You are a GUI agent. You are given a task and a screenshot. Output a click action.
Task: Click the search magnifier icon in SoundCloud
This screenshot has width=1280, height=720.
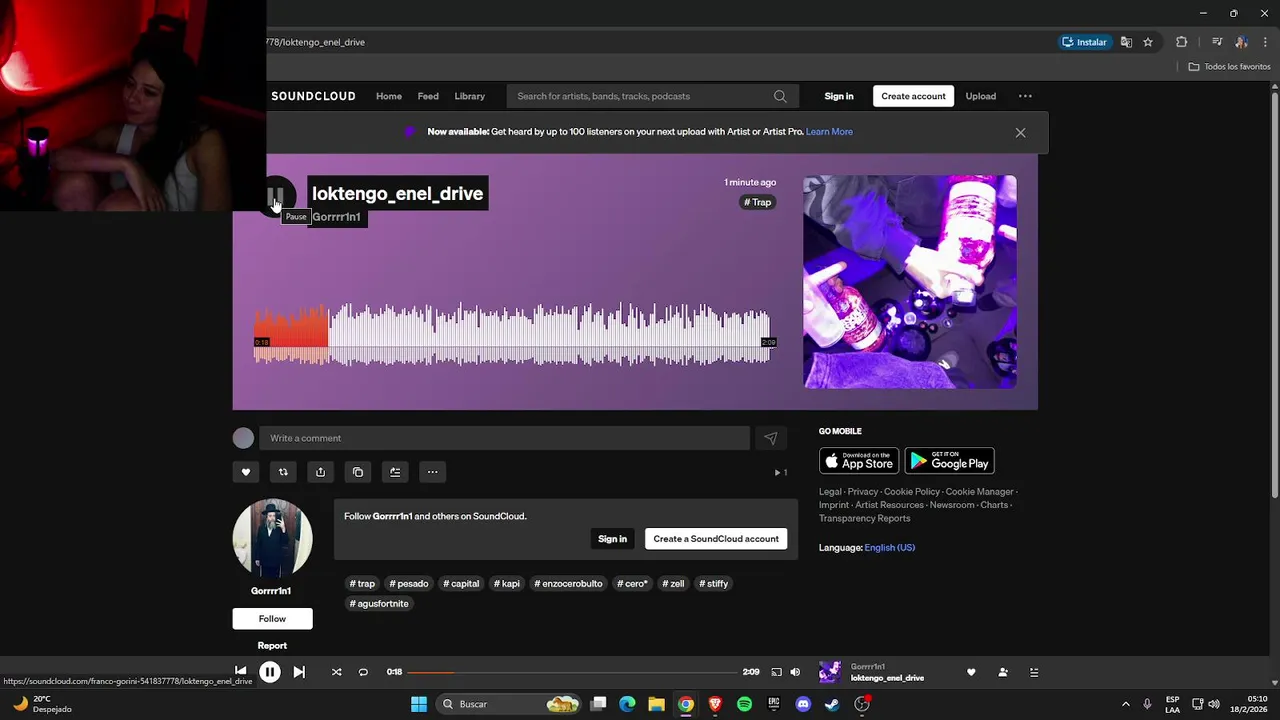tap(780, 96)
